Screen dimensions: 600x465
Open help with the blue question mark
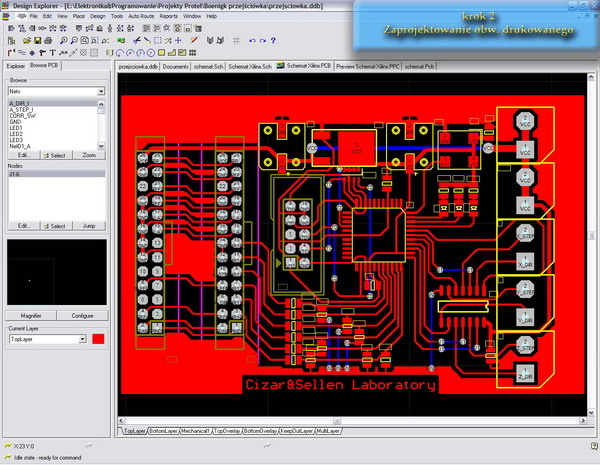[x=273, y=40]
